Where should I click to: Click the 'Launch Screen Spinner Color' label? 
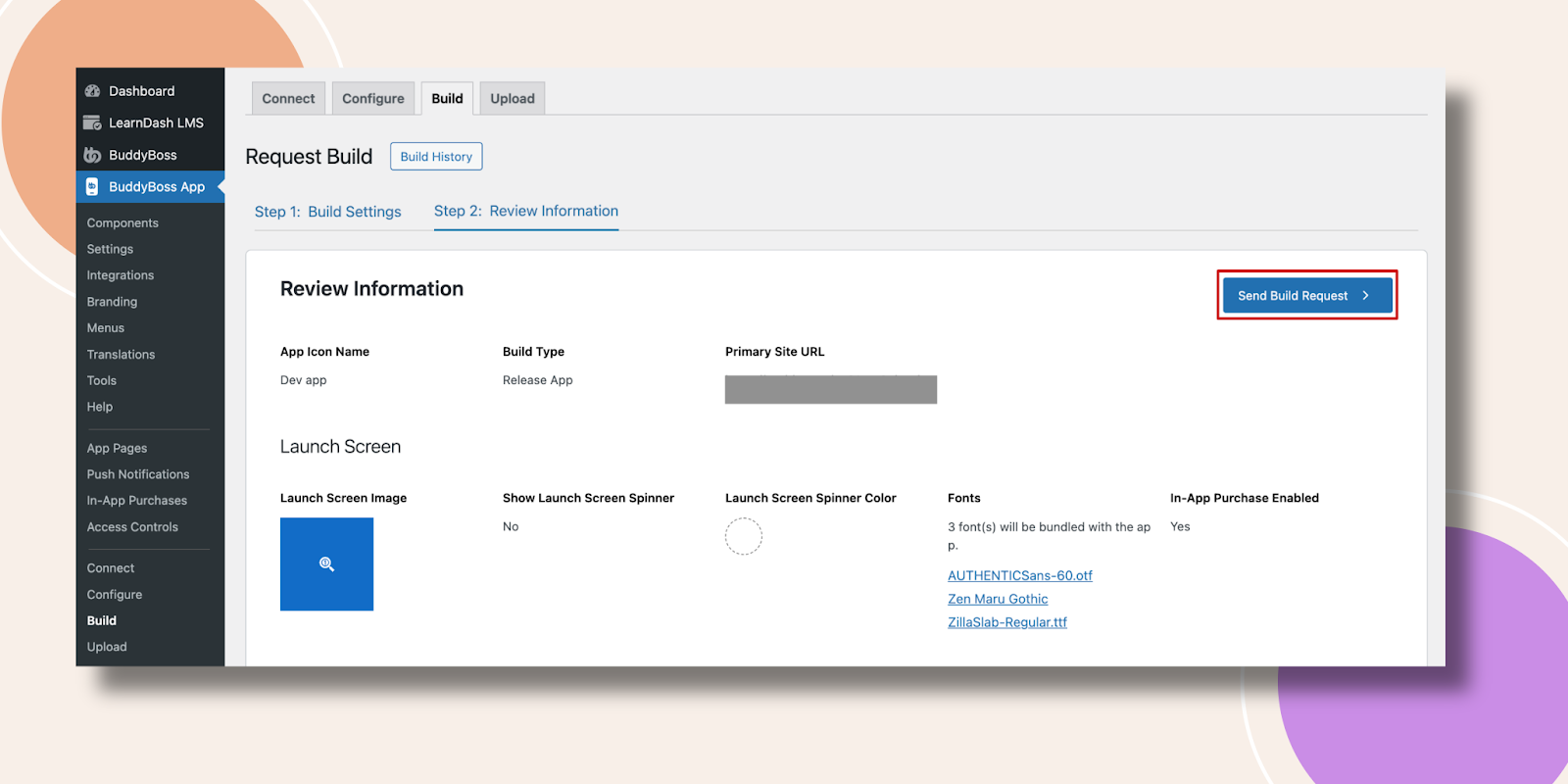click(811, 498)
